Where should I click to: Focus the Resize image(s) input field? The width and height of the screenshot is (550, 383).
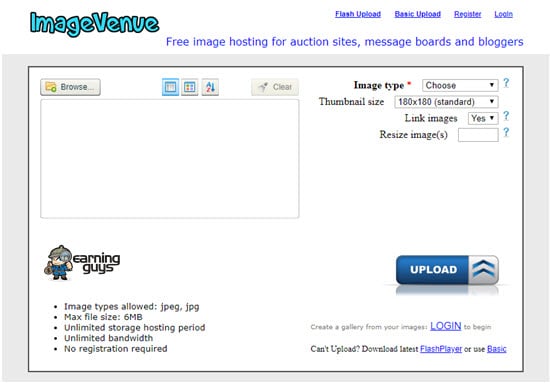[x=478, y=135]
